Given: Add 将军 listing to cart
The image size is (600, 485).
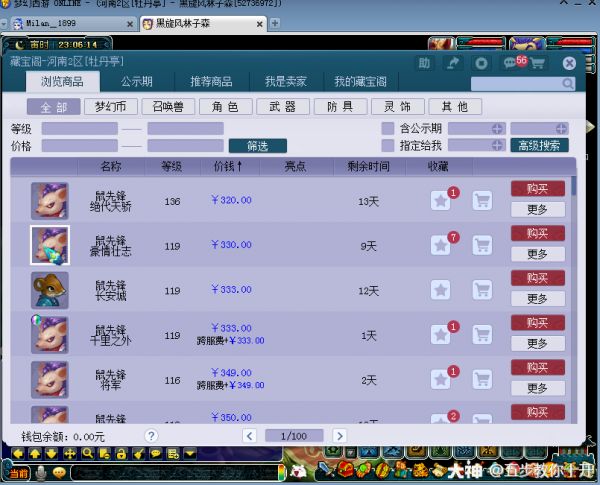Looking at the screenshot, I should click(x=482, y=380).
